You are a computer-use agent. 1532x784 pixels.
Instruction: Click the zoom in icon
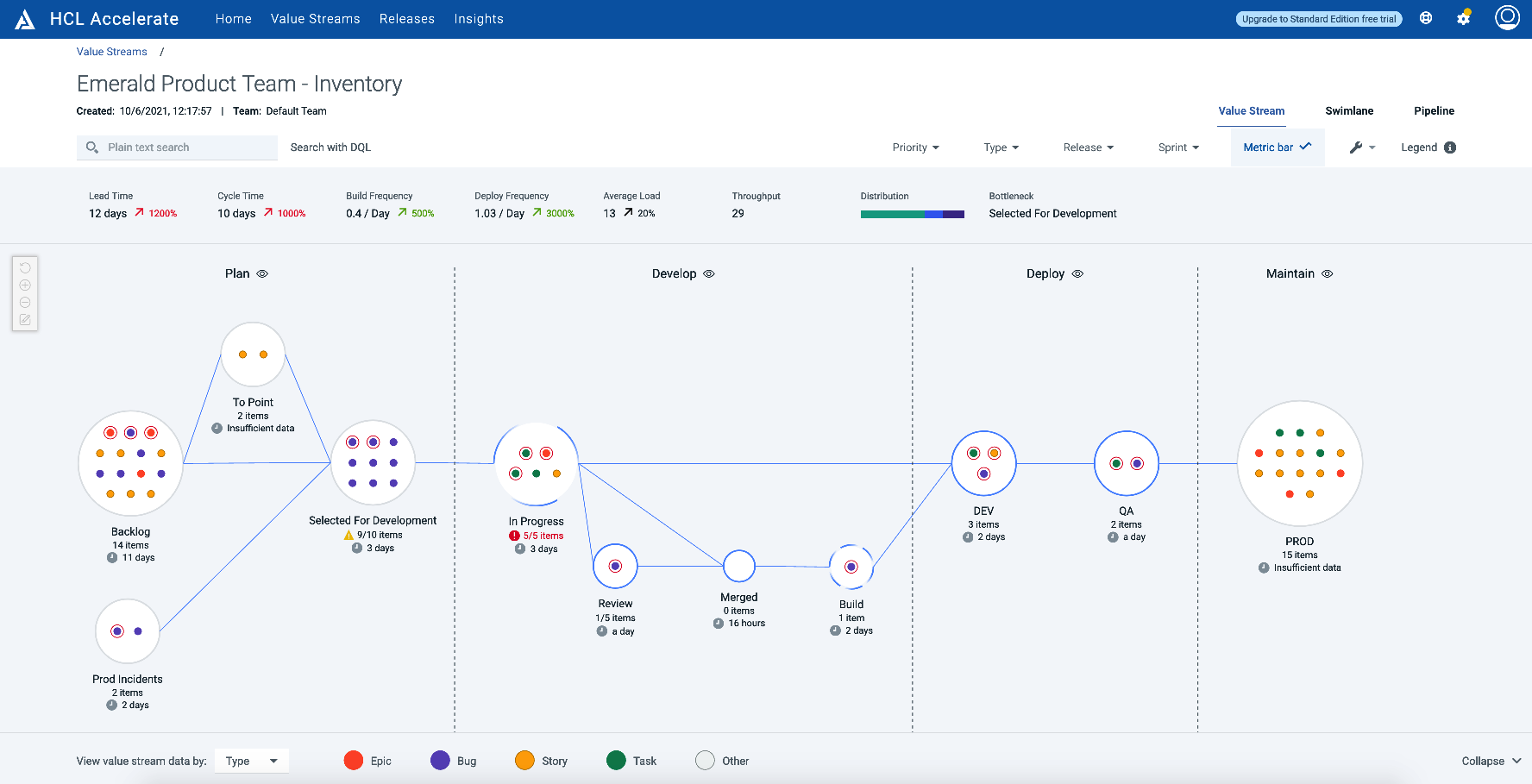click(25, 285)
